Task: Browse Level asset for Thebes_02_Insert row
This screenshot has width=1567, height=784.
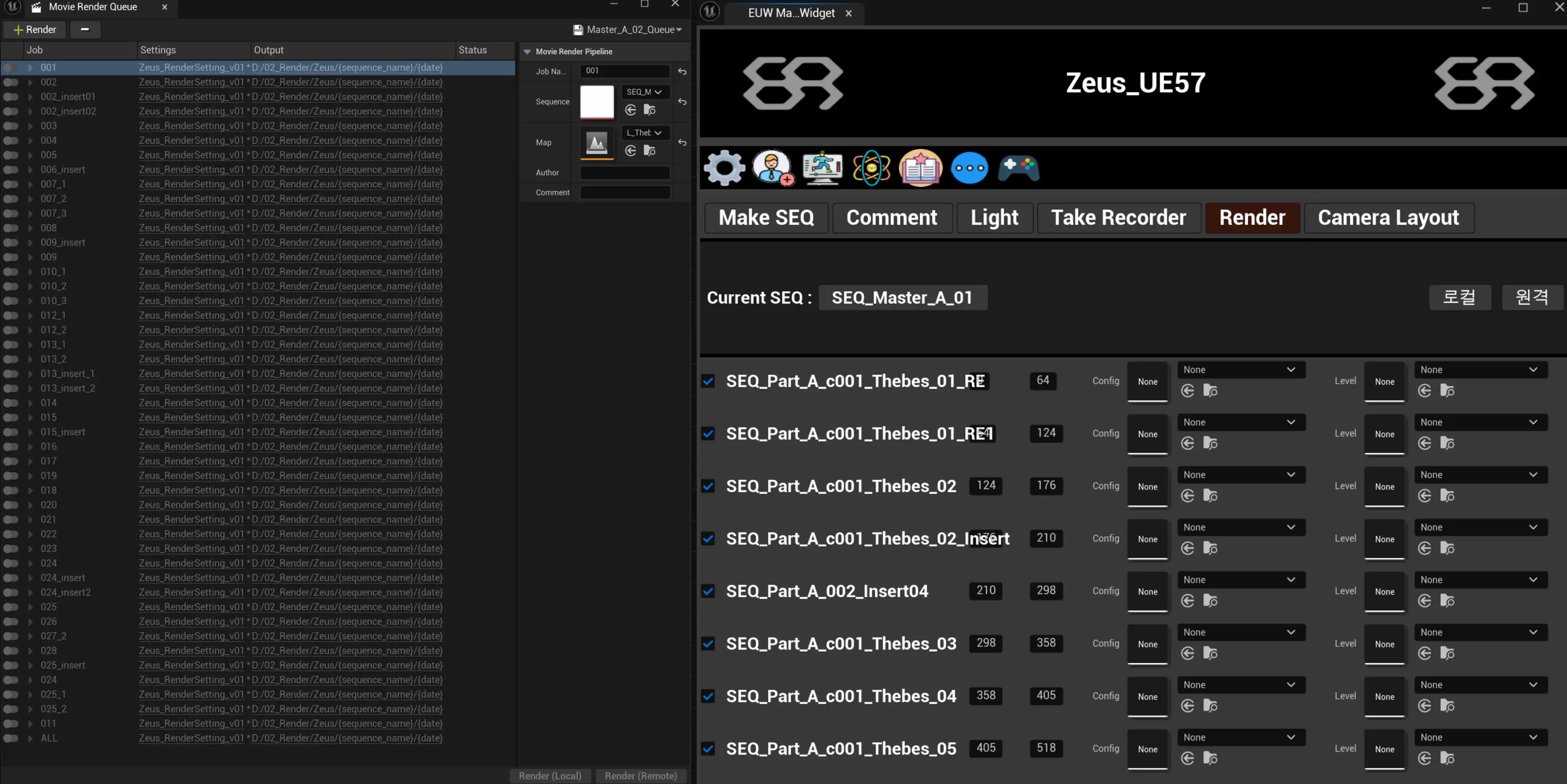Action: (1448, 548)
